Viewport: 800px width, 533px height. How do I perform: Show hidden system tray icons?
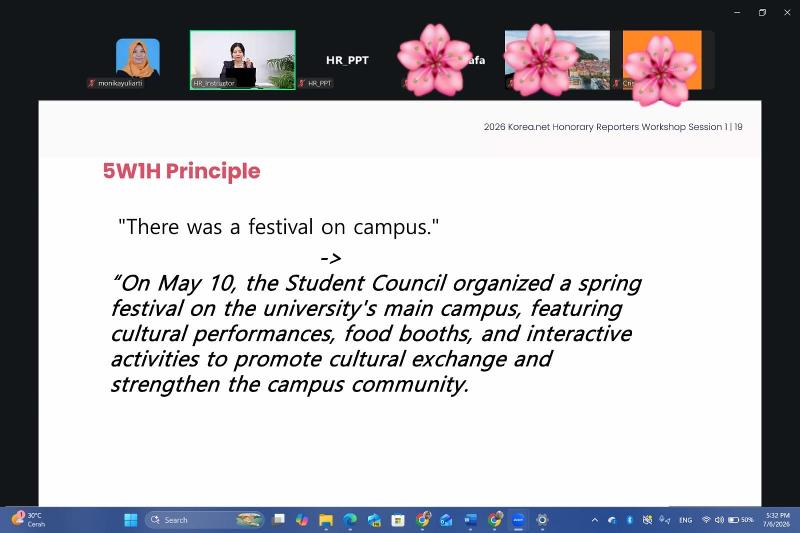coord(594,520)
